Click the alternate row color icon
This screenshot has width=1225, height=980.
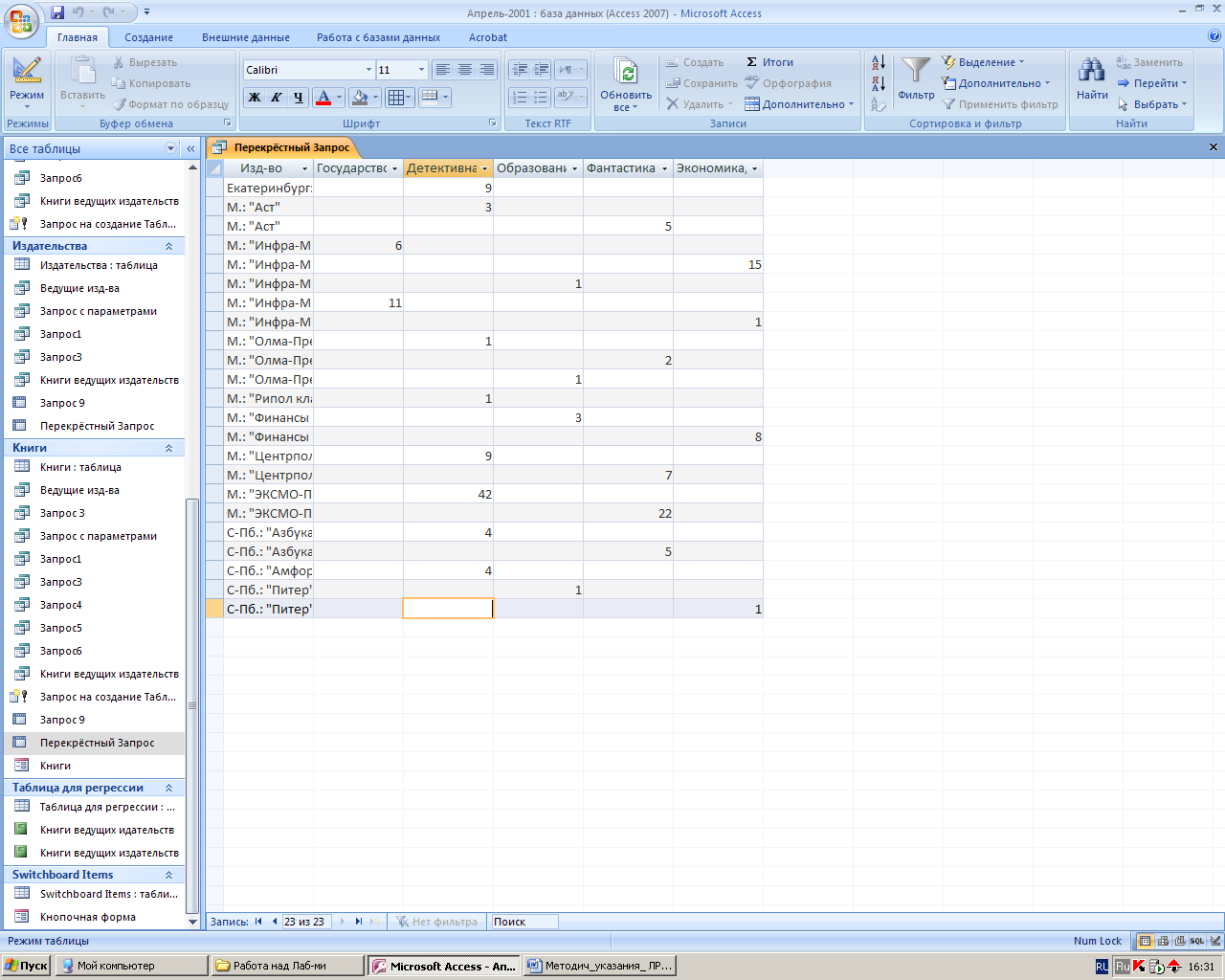tap(430, 97)
